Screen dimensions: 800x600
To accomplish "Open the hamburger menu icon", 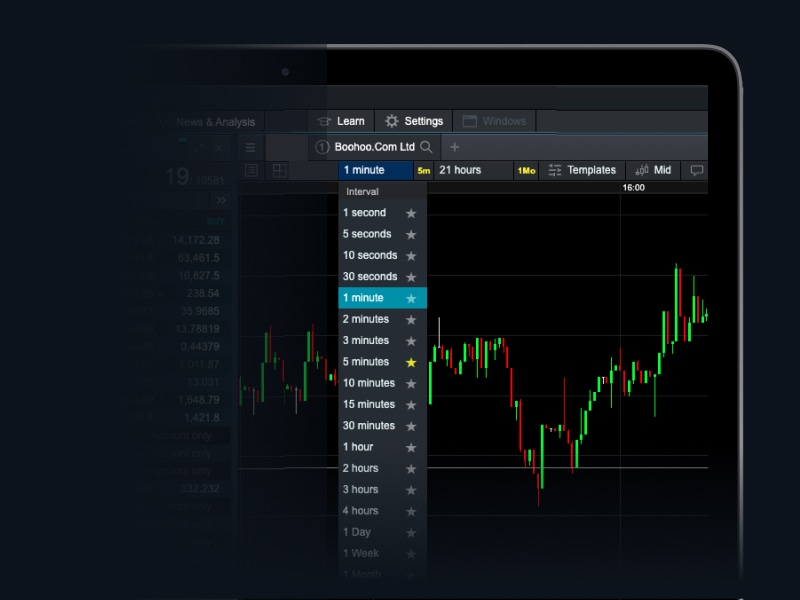I will coord(250,147).
